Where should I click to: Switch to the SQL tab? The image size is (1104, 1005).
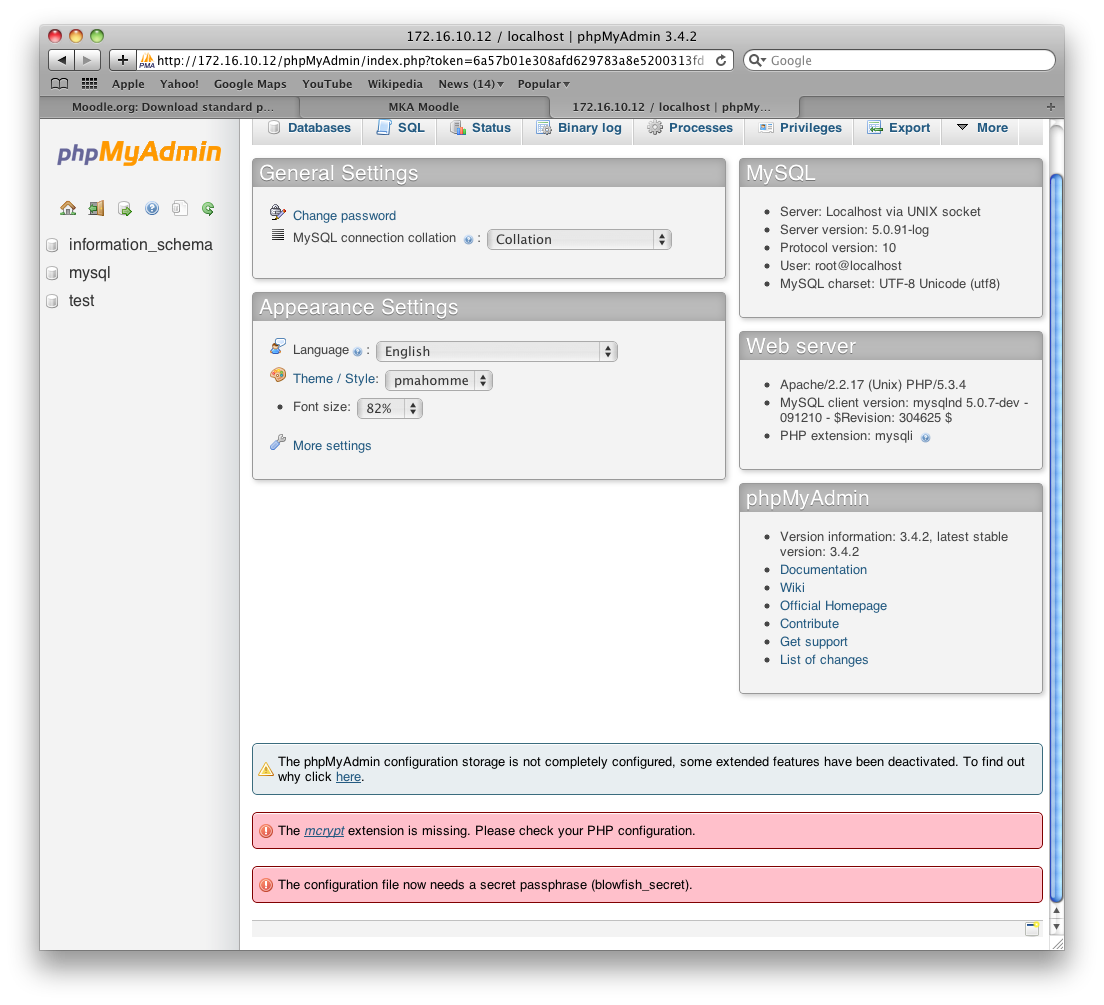click(400, 128)
